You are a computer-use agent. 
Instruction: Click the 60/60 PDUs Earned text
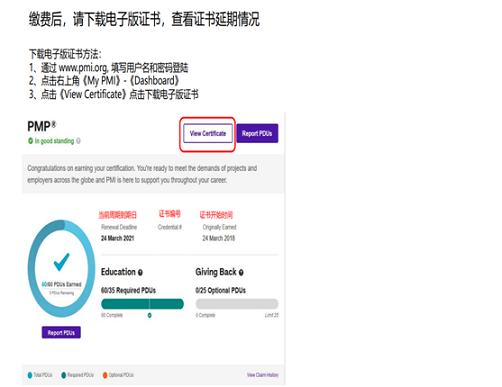pos(61,284)
